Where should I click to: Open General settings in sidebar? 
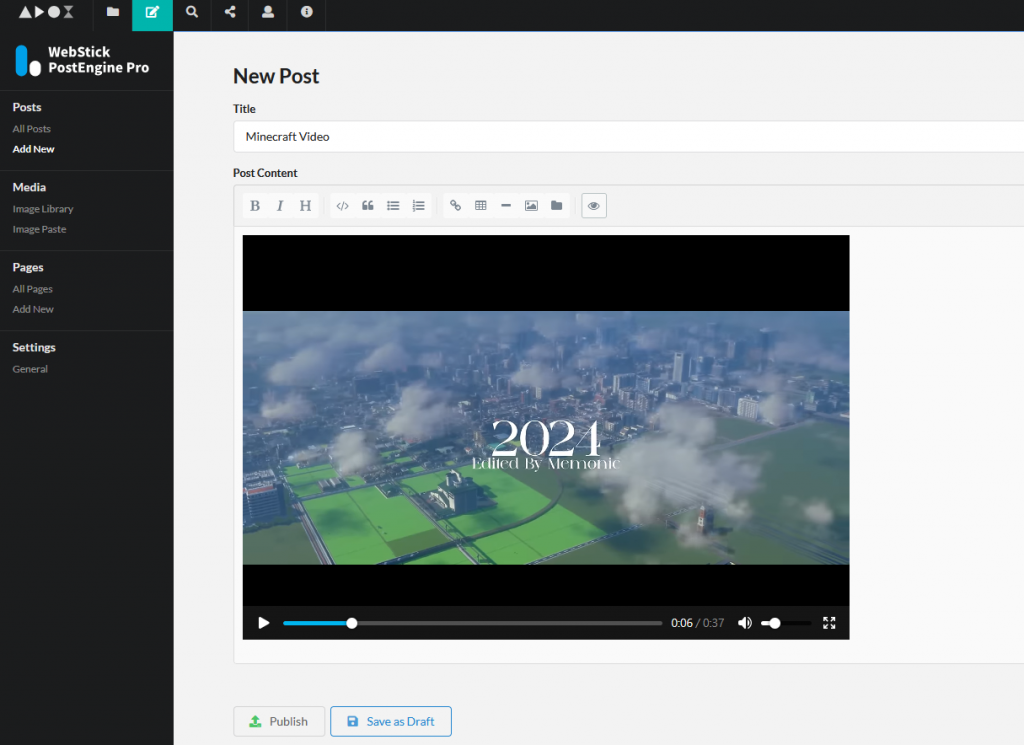pyautogui.click(x=30, y=369)
